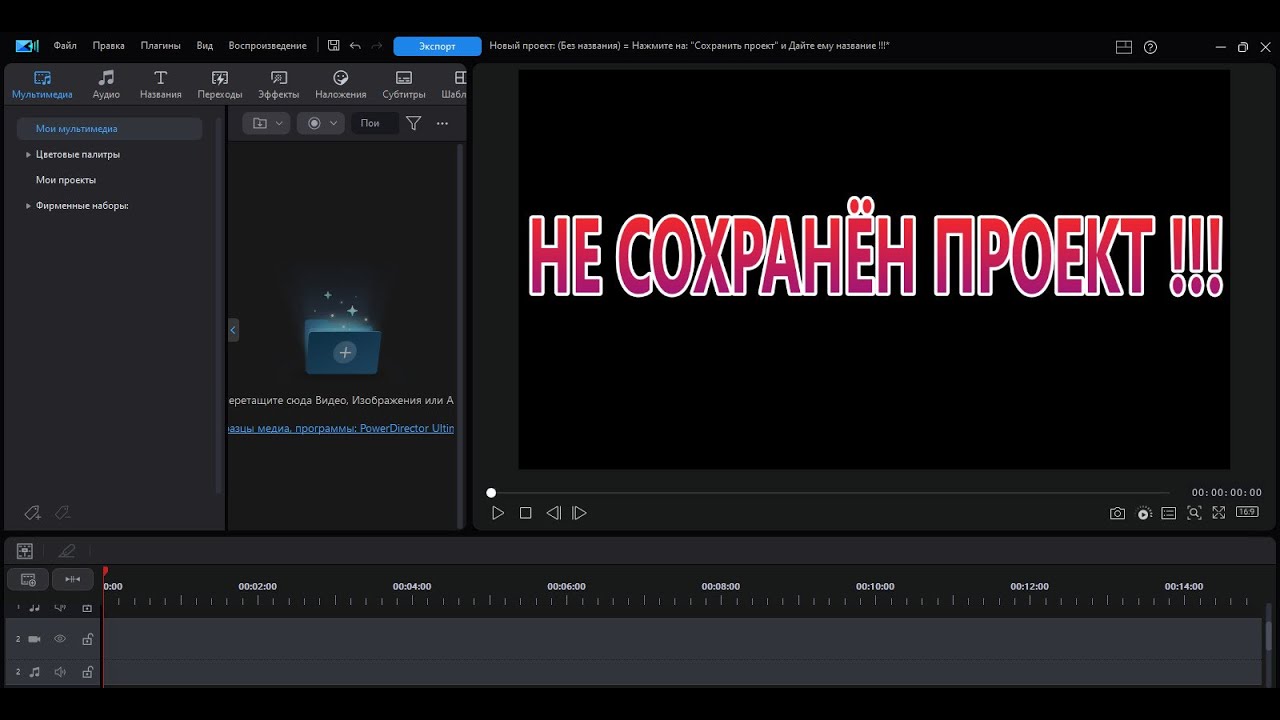Click the timeline playhead marker
Screen dimensions: 1280x720
(105, 573)
